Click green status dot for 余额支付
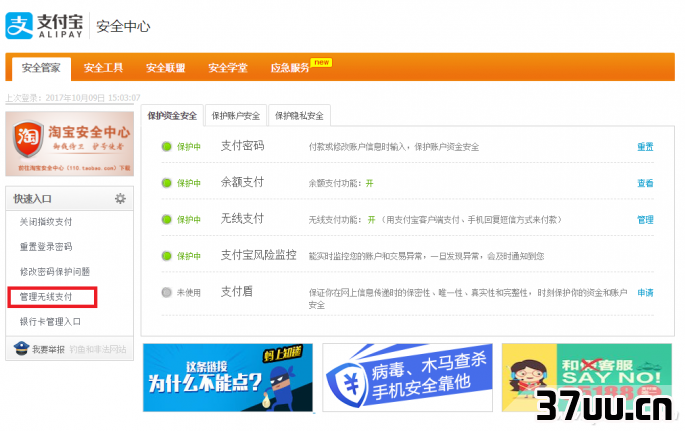Screen dimensions: 685x431 (166, 183)
